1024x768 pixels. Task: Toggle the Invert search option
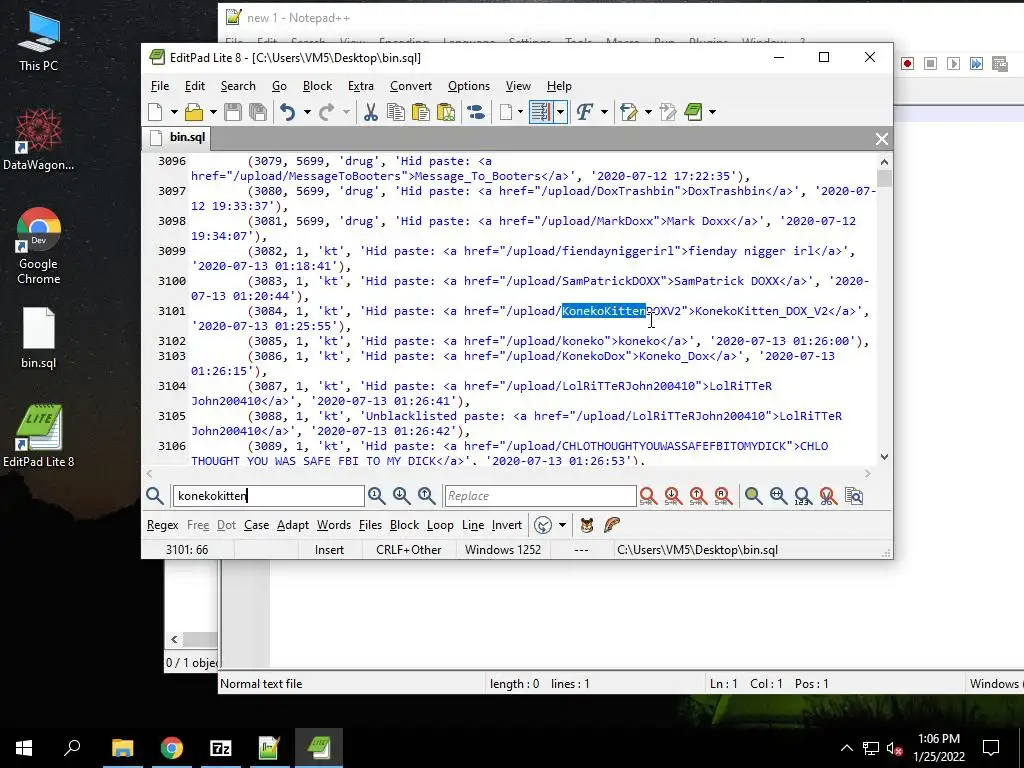[507, 525]
